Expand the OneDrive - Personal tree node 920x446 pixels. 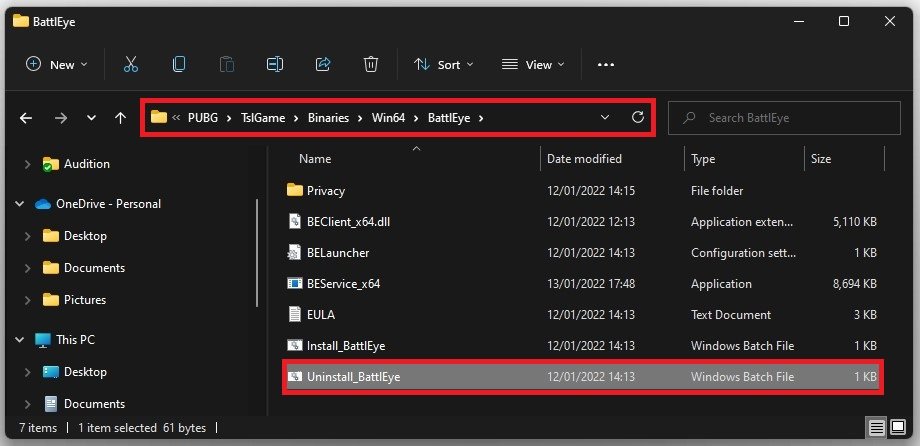[20, 204]
